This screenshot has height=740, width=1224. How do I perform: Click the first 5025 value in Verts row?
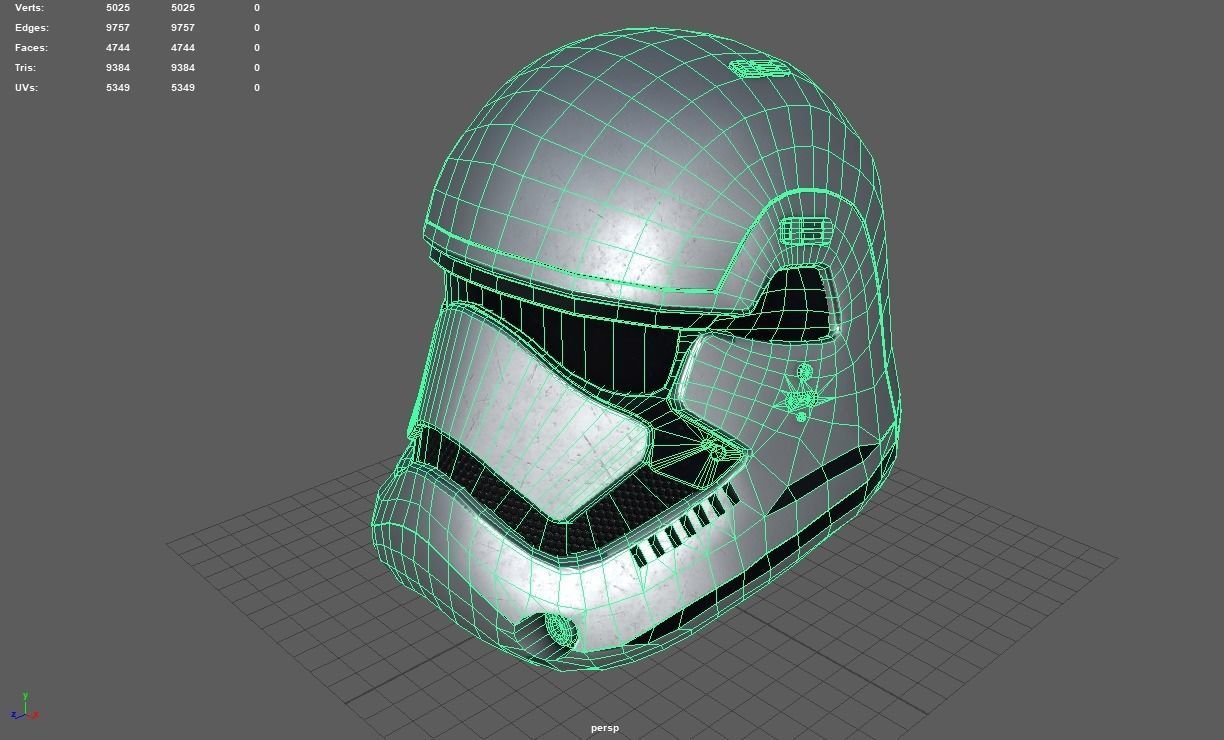pyautogui.click(x=118, y=8)
